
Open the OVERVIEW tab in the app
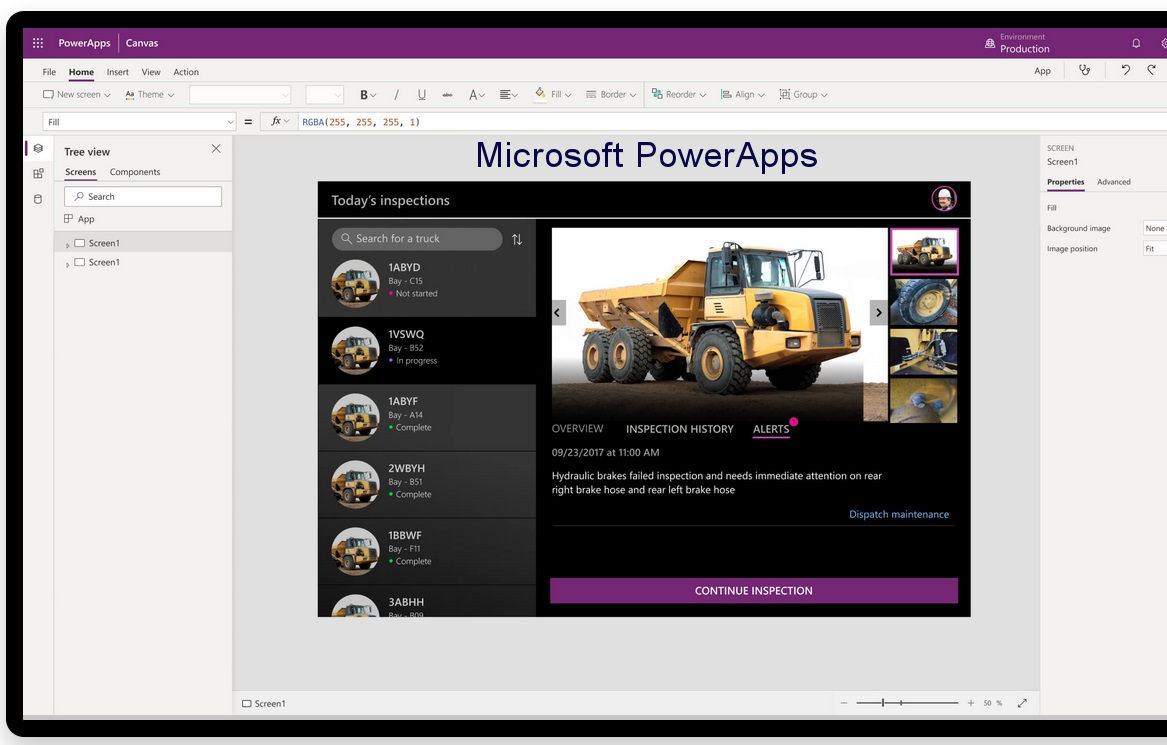[x=578, y=429]
